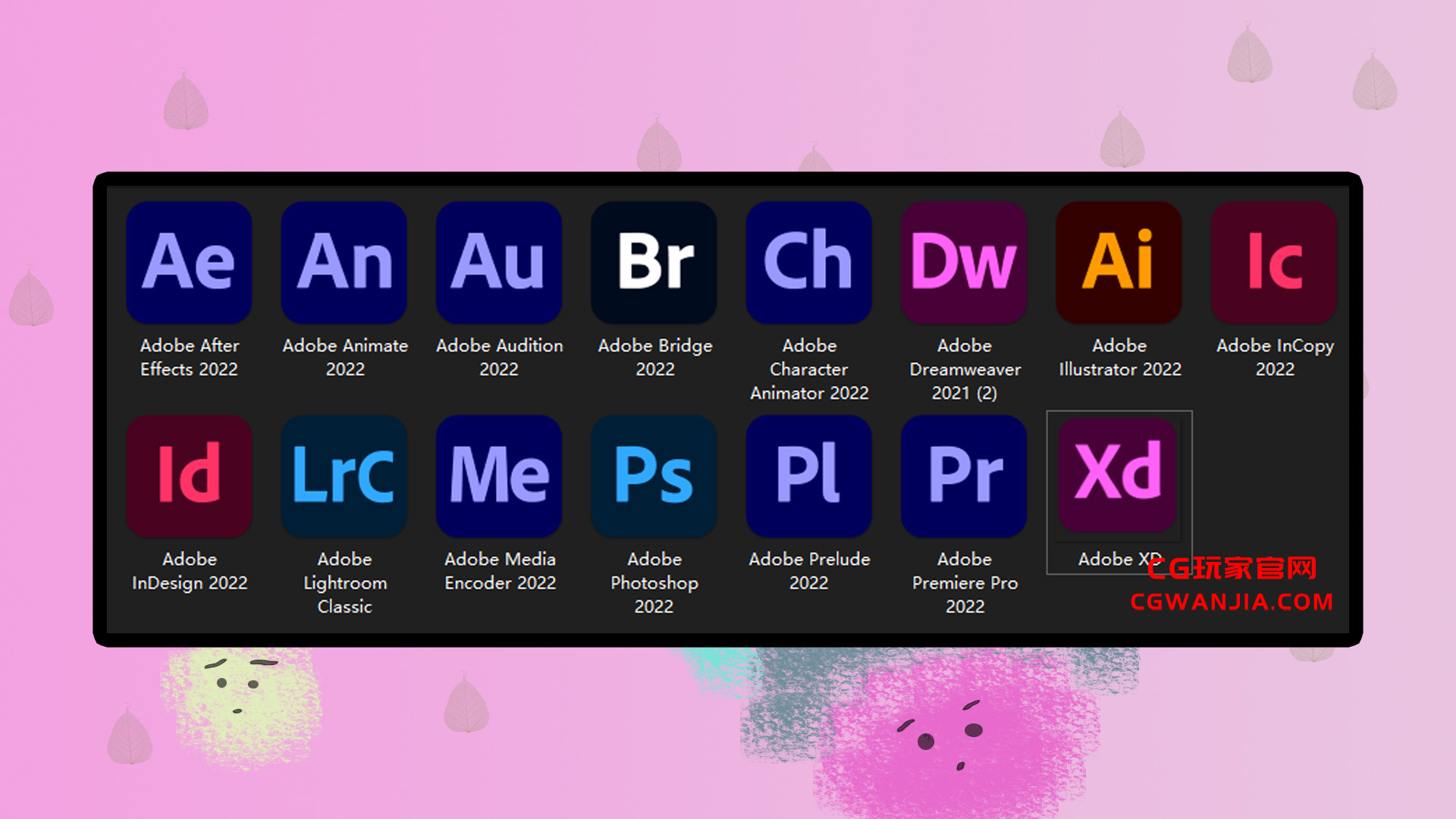The height and width of the screenshot is (819, 1456).
Task: Select the Adobe Prelude 2022 icon
Action: (x=809, y=476)
